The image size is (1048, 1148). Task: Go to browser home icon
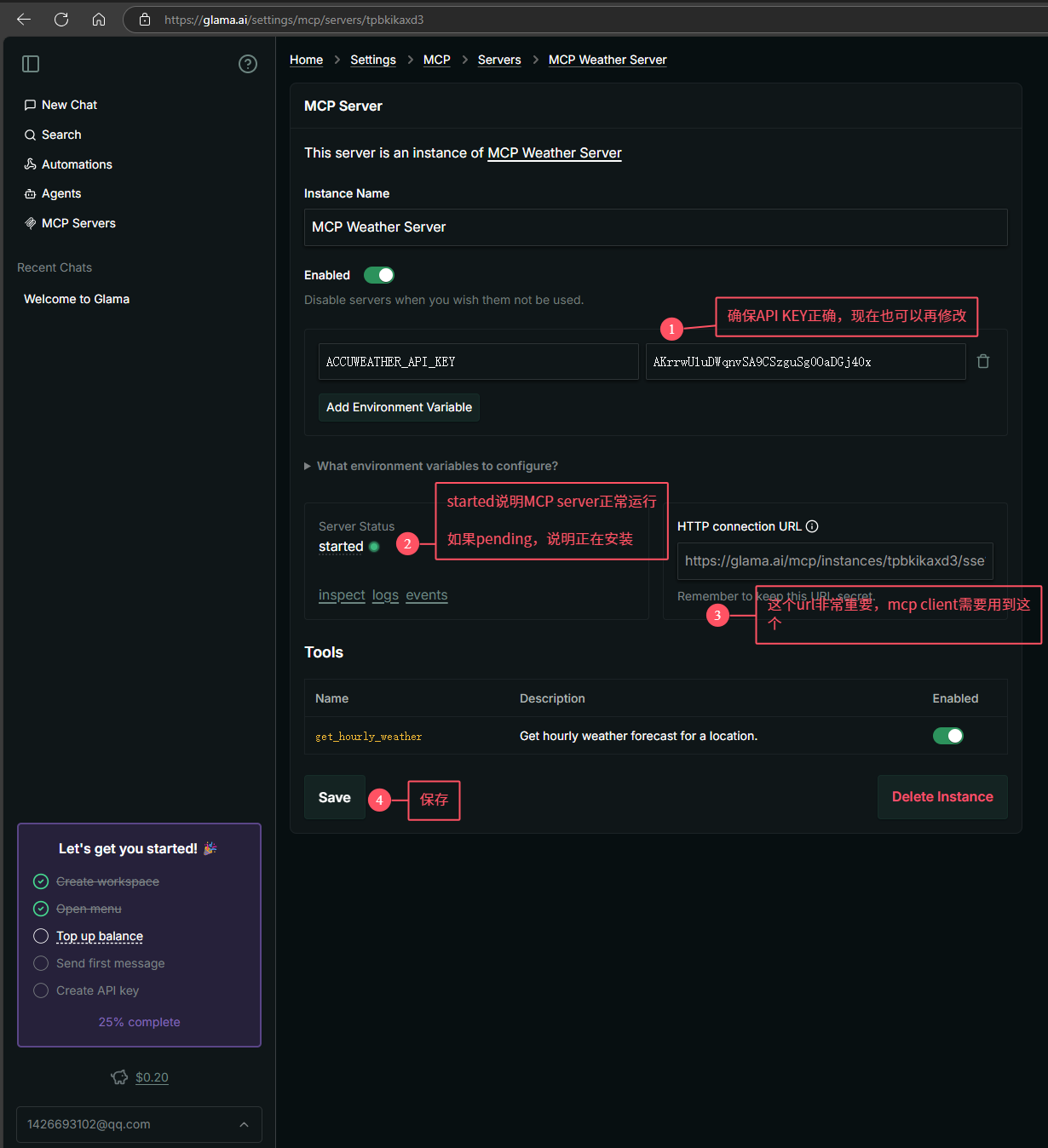(x=99, y=20)
